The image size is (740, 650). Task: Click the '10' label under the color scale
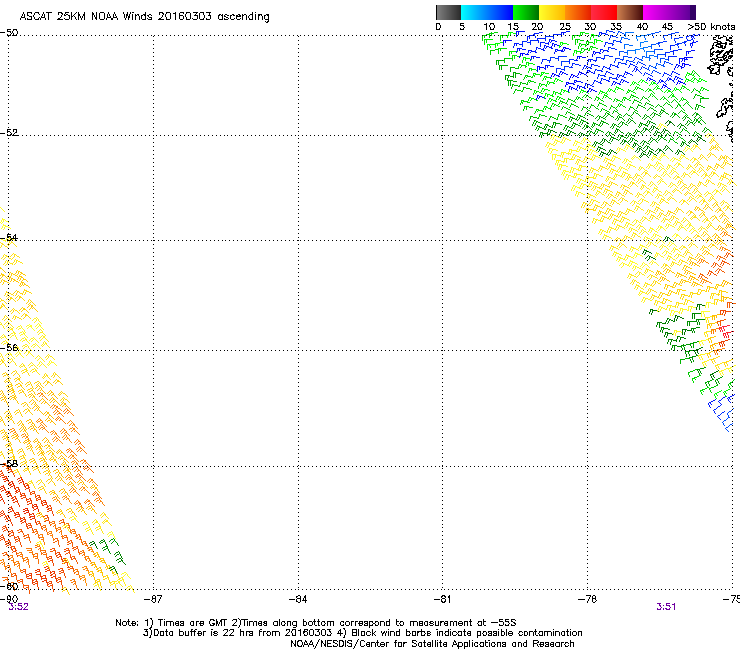pos(489,26)
